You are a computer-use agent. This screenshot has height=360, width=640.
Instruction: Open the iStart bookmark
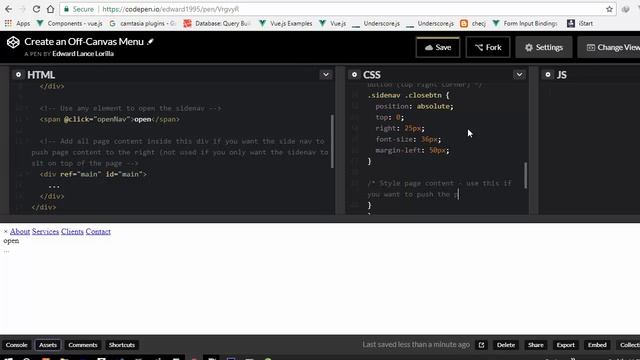(x=580, y=24)
